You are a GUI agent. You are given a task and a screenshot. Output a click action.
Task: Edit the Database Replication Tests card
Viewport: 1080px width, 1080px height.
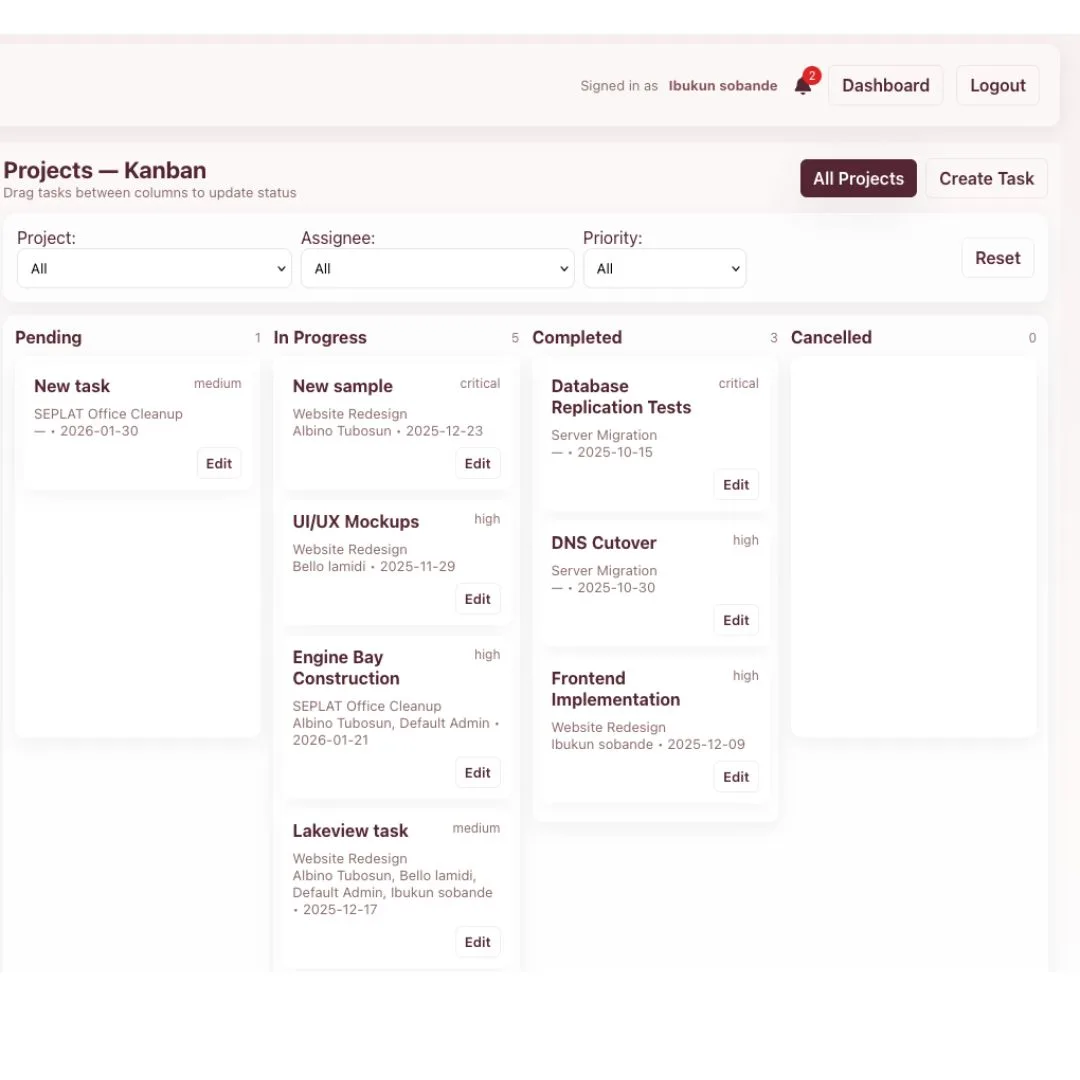(x=736, y=485)
